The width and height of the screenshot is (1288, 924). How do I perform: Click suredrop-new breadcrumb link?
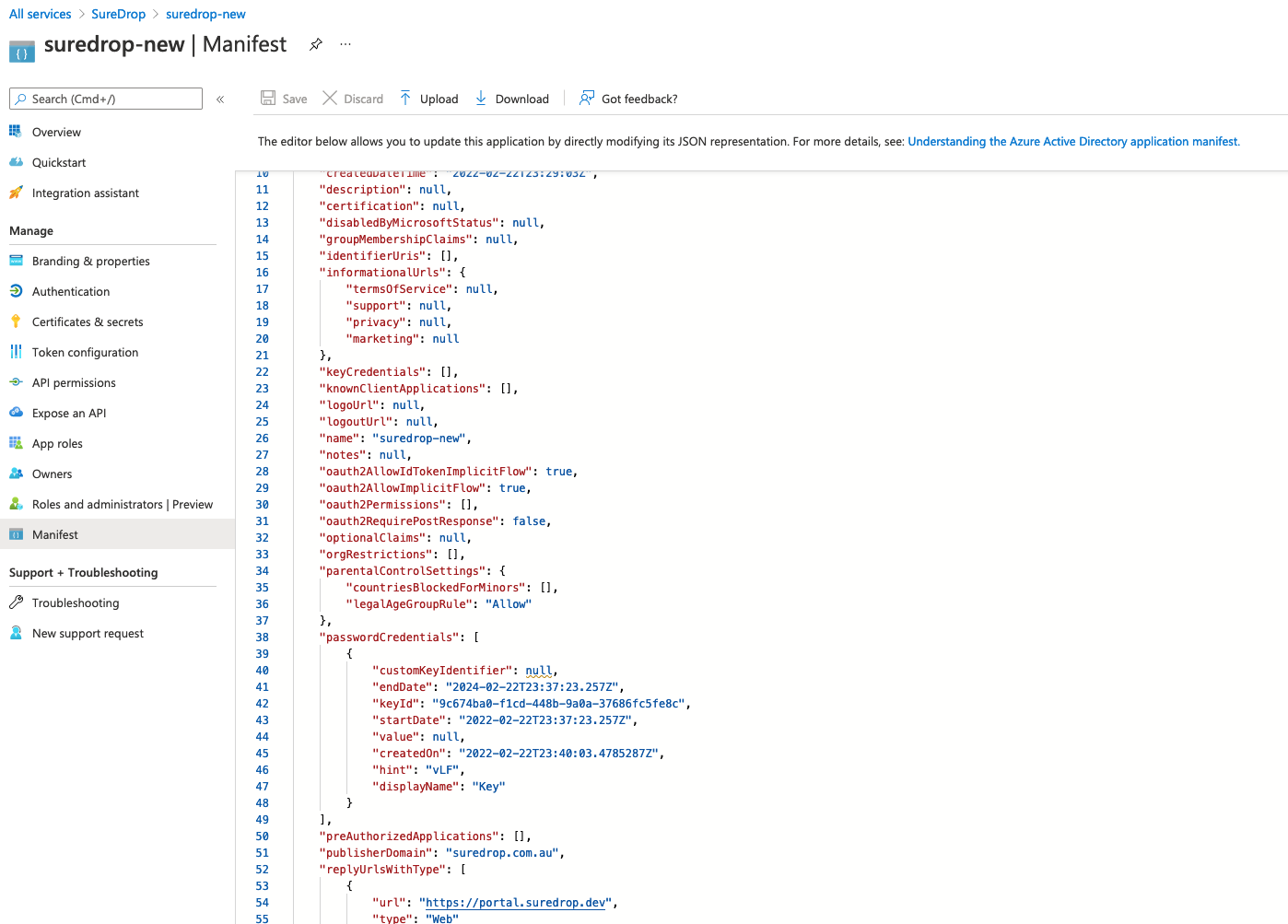205,14
